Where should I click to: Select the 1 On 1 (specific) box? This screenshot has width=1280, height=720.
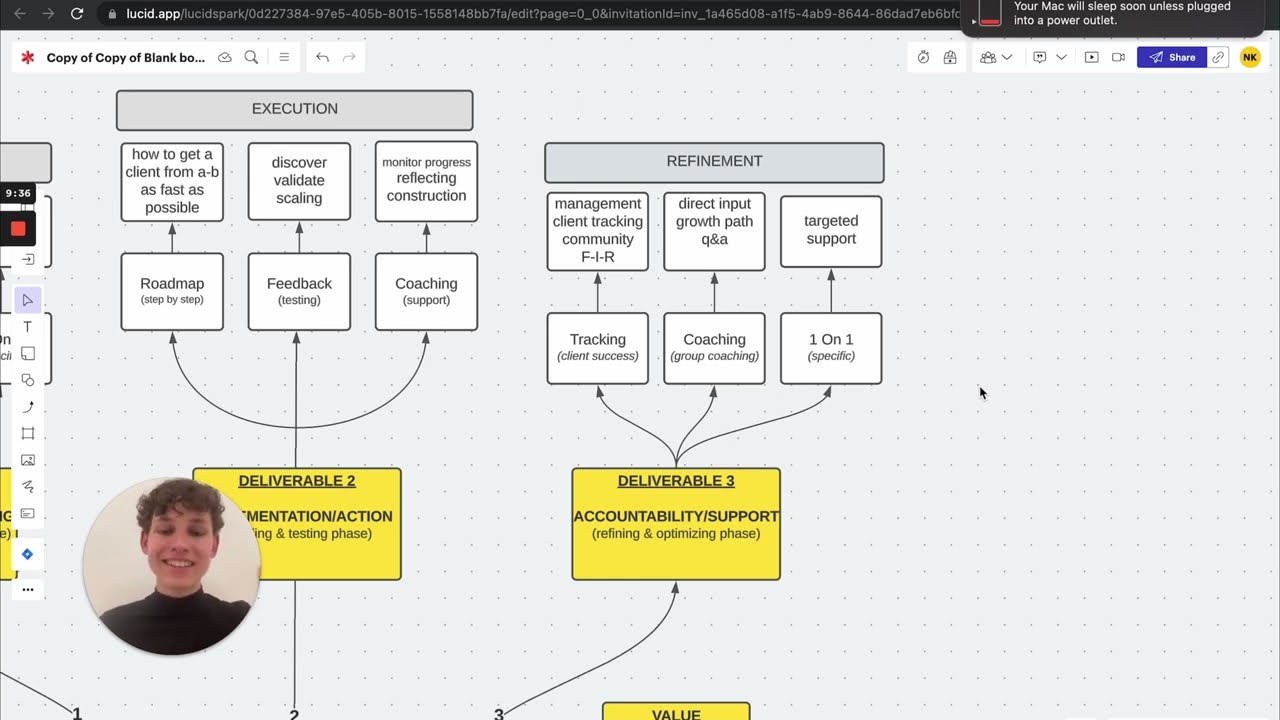pos(831,348)
